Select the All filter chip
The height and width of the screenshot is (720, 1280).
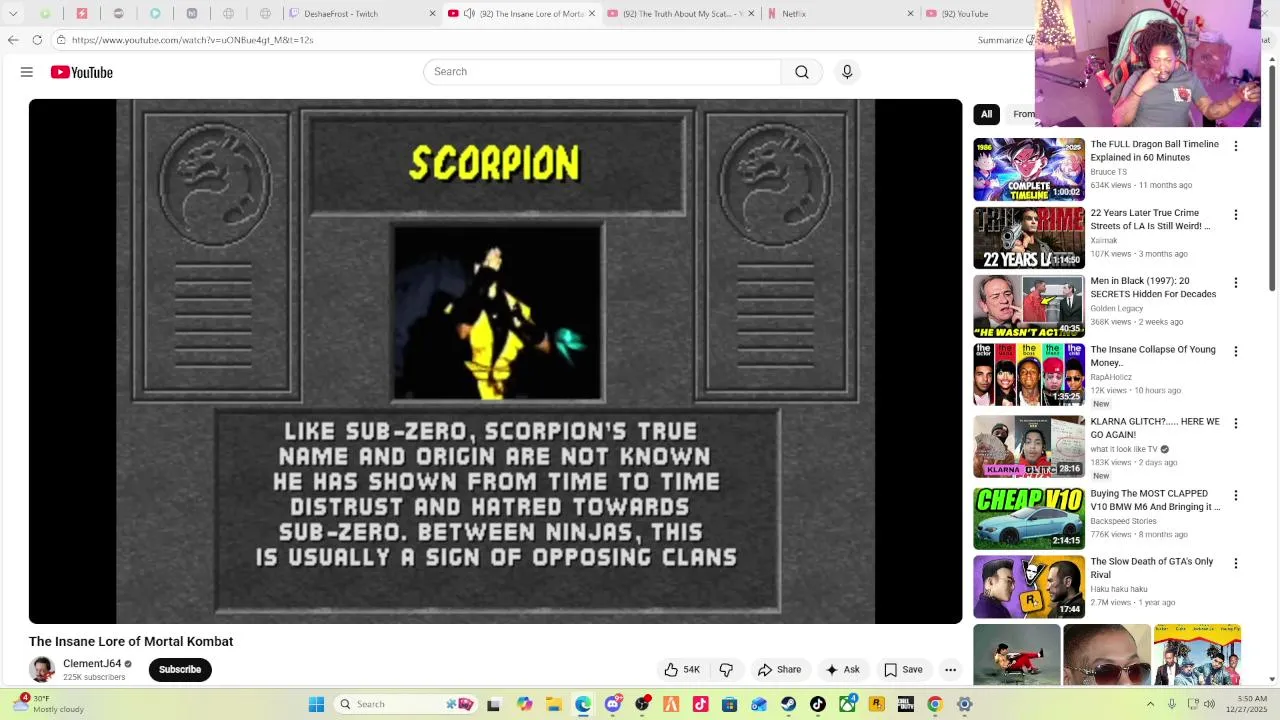click(986, 114)
